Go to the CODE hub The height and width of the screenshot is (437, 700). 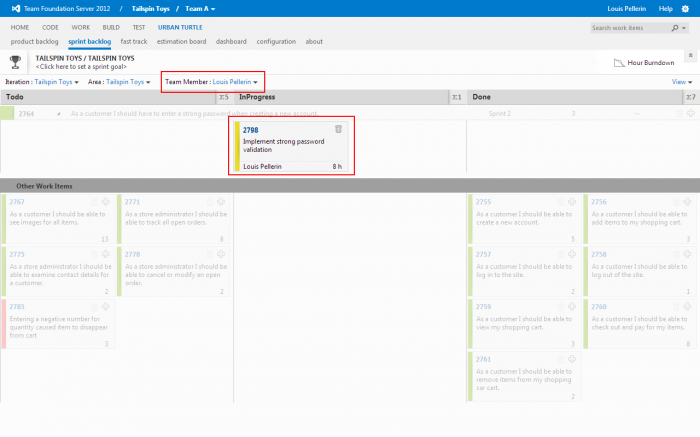tap(50, 27)
